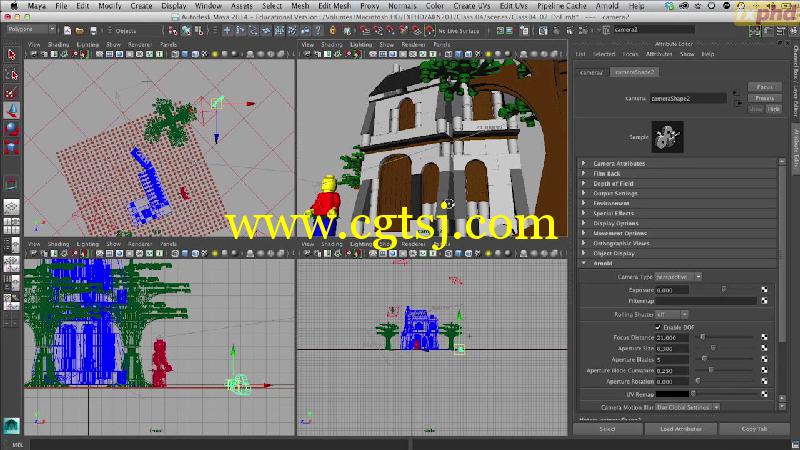The image size is (800, 450).
Task: Click map button for Aperture Size
Action: coord(764,348)
